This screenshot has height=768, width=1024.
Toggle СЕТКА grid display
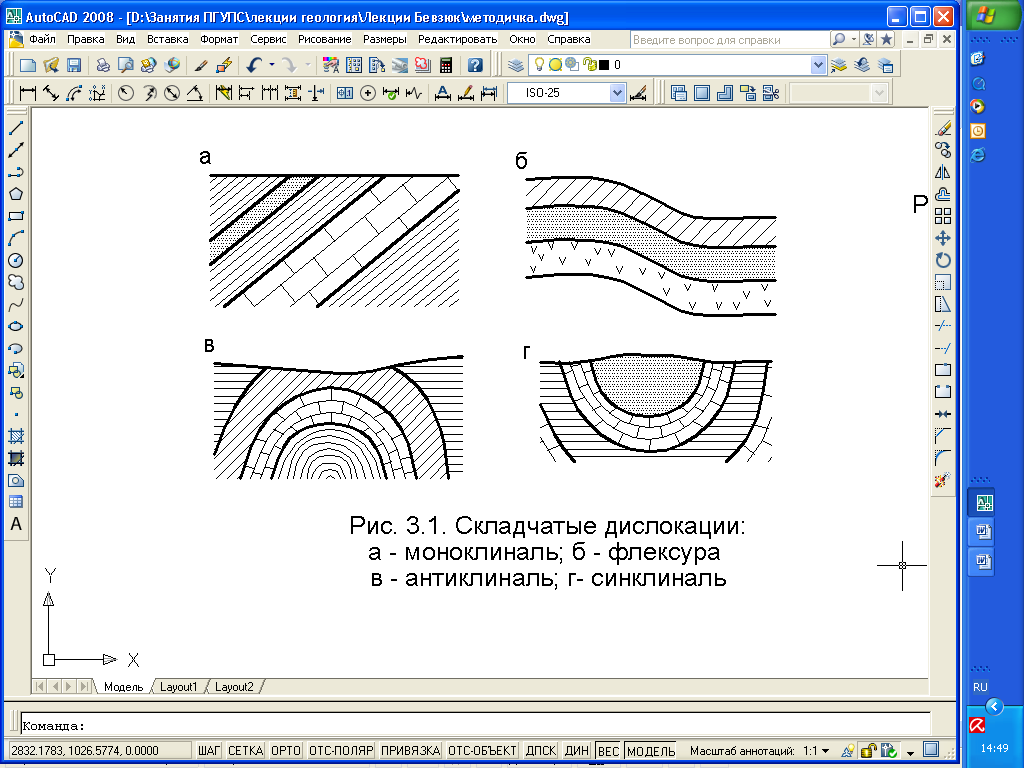(245, 750)
